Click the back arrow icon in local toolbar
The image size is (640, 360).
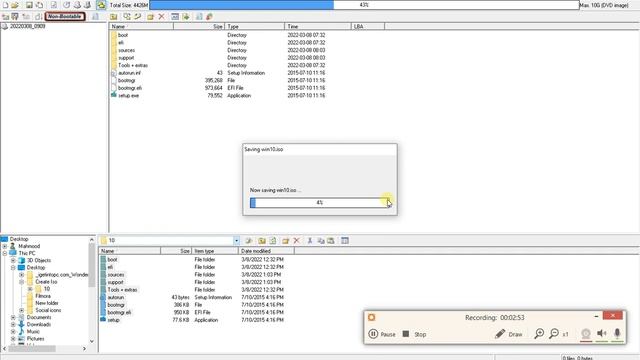249,240
